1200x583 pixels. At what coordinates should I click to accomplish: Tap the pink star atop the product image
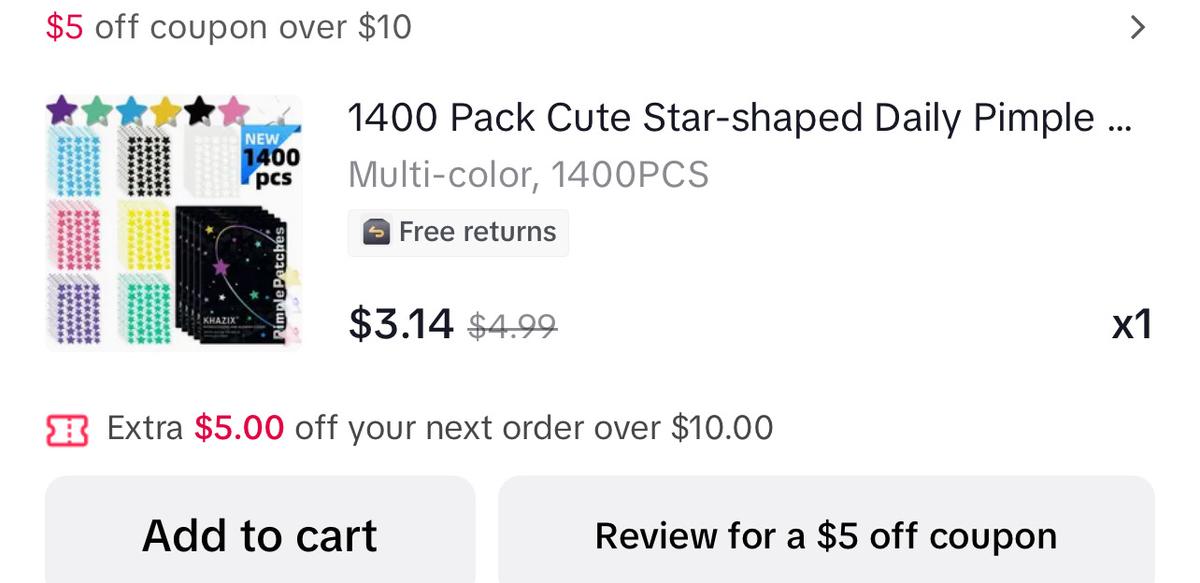tap(234, 109)
